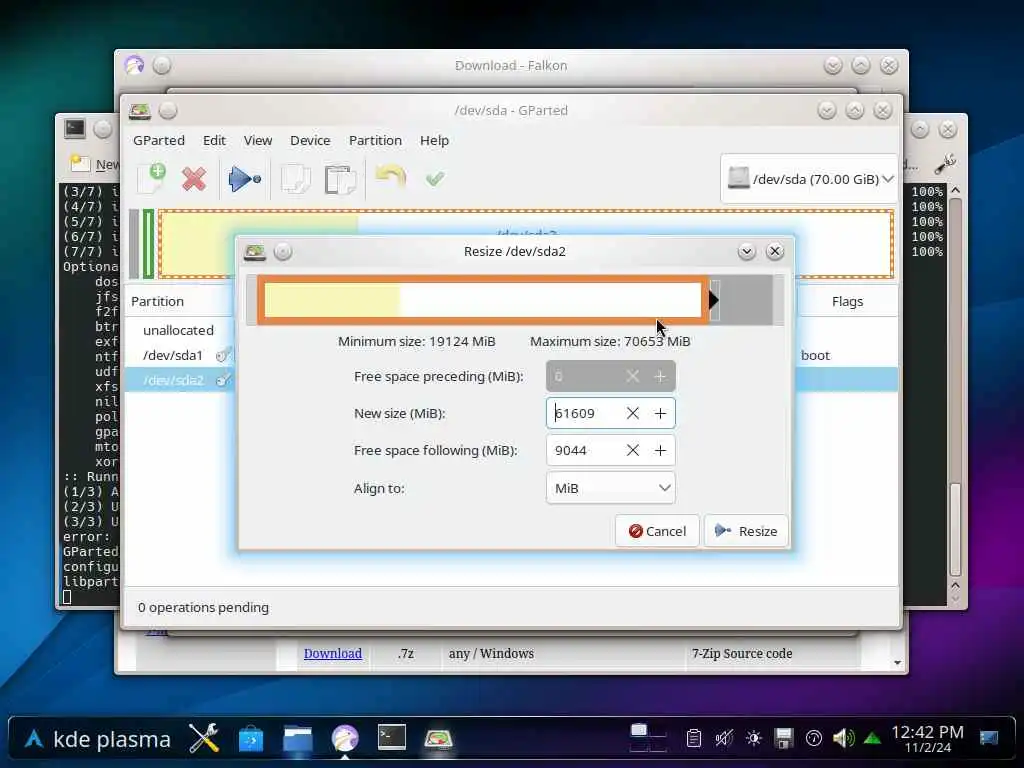1024x768 pixels.
Task: Click the pin button on the GParted titlebar
Action: (x=168, y=110)
